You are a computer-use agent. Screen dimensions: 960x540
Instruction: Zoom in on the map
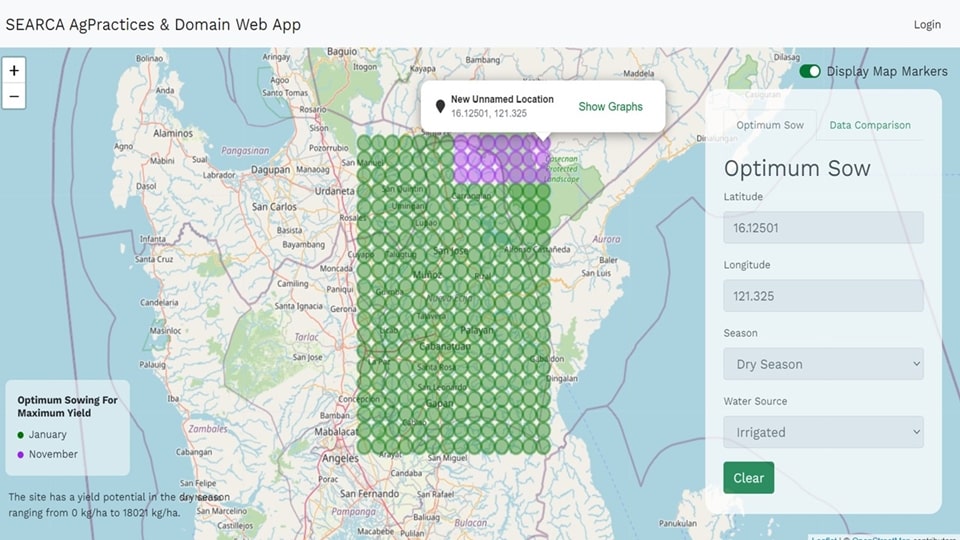(x=14, y=71)
